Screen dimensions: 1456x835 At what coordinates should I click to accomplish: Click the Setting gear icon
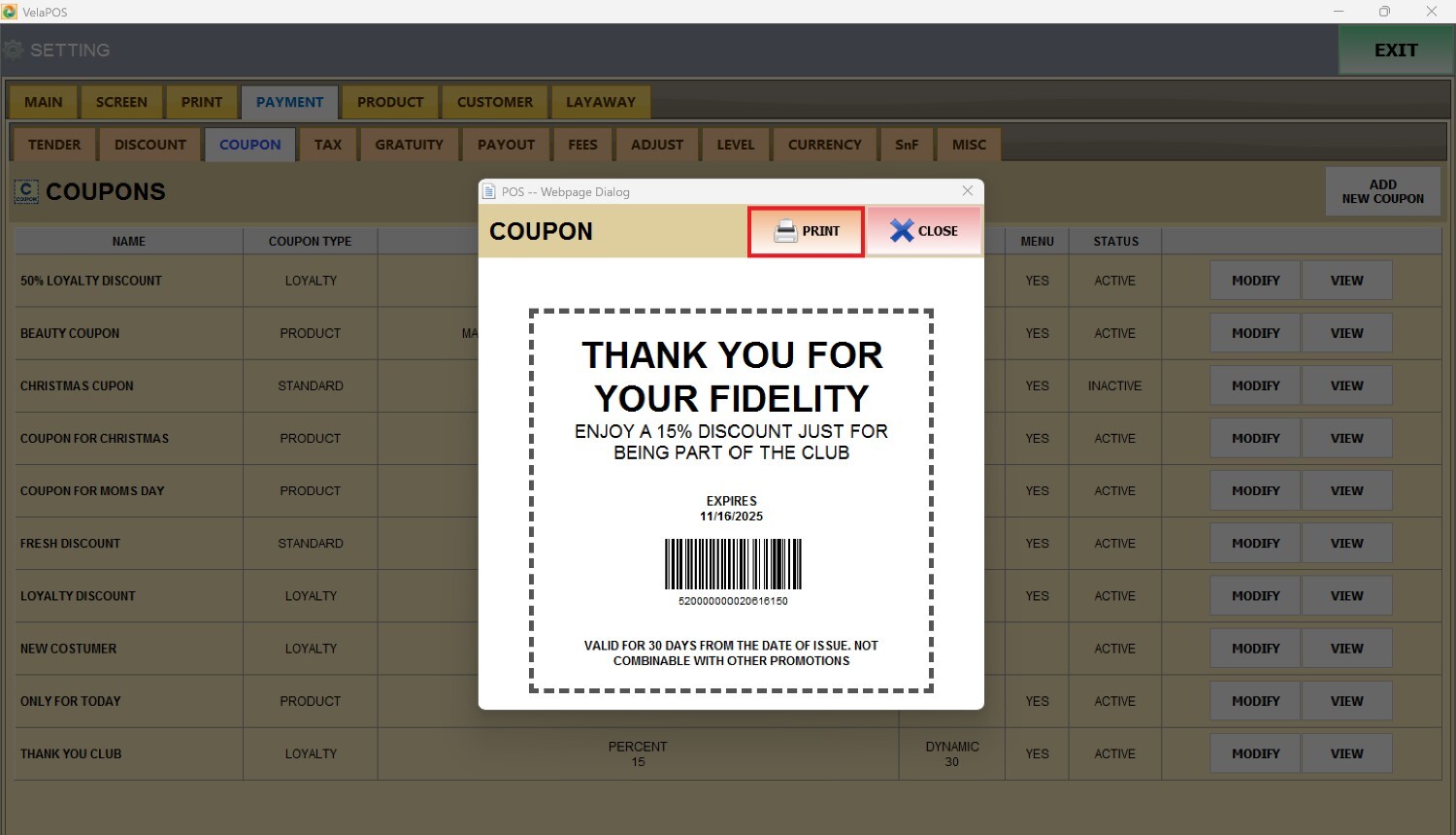point(14,50)
